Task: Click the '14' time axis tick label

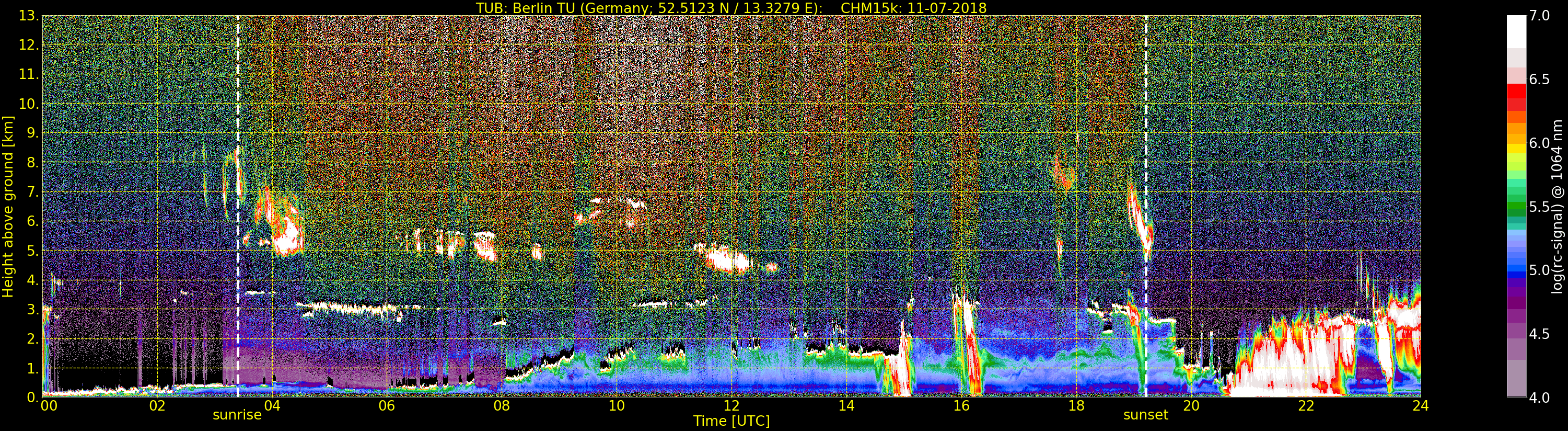Action: [x=846, y=405]
